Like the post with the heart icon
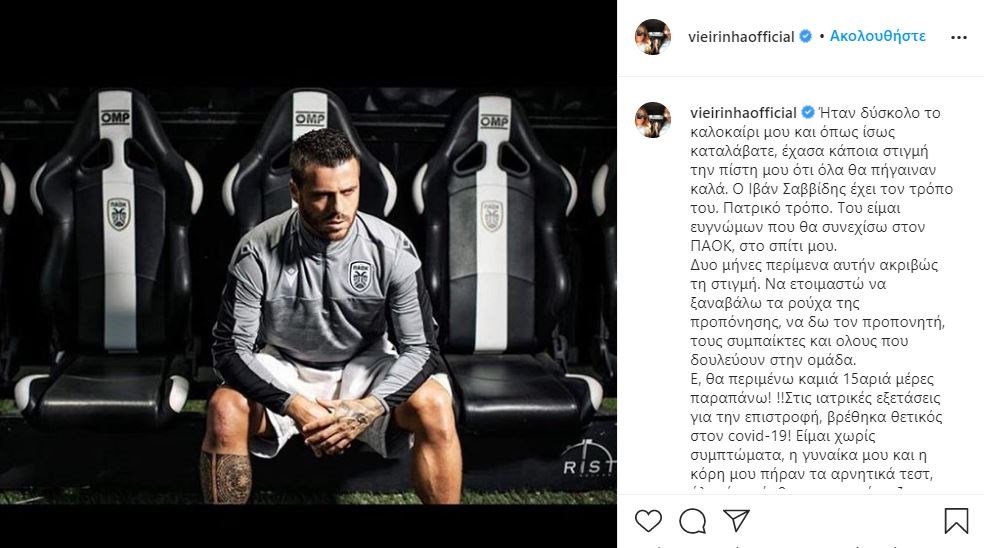The height and width of the screenshot is (548, 984). tap(648, 520)
